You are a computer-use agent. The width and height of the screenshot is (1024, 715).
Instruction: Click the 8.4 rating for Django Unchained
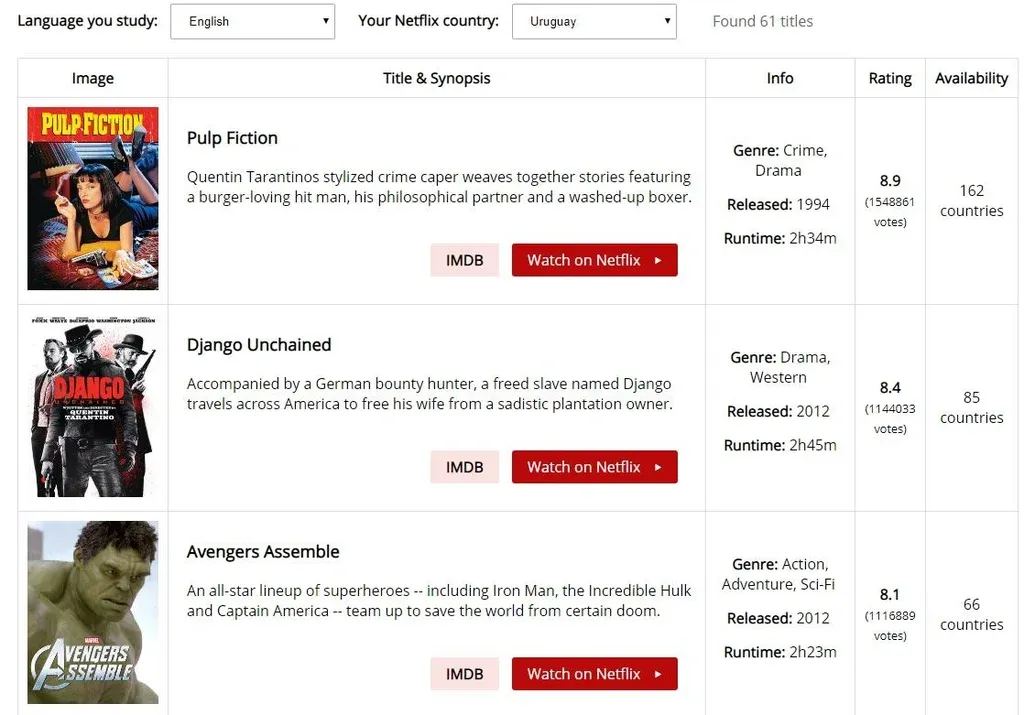pos(890,388)
